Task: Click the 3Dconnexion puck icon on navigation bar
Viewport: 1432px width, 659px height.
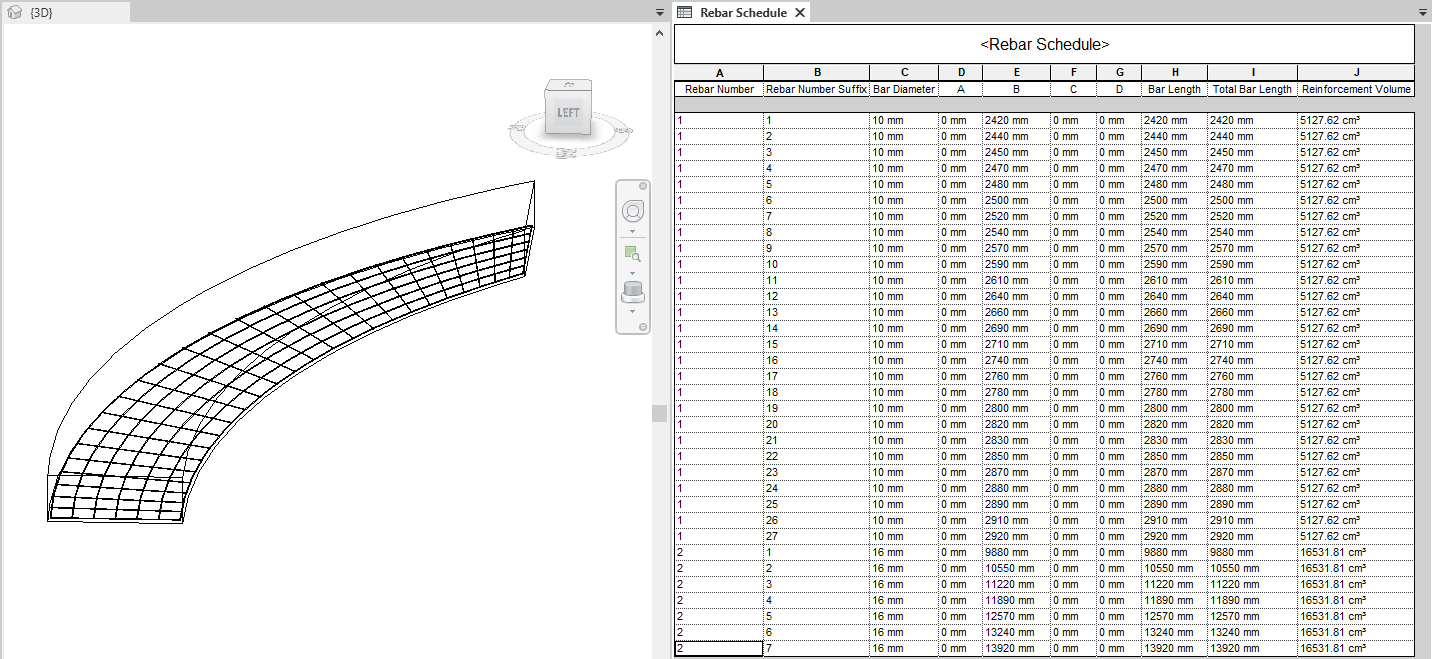Action: pos(632,292)
